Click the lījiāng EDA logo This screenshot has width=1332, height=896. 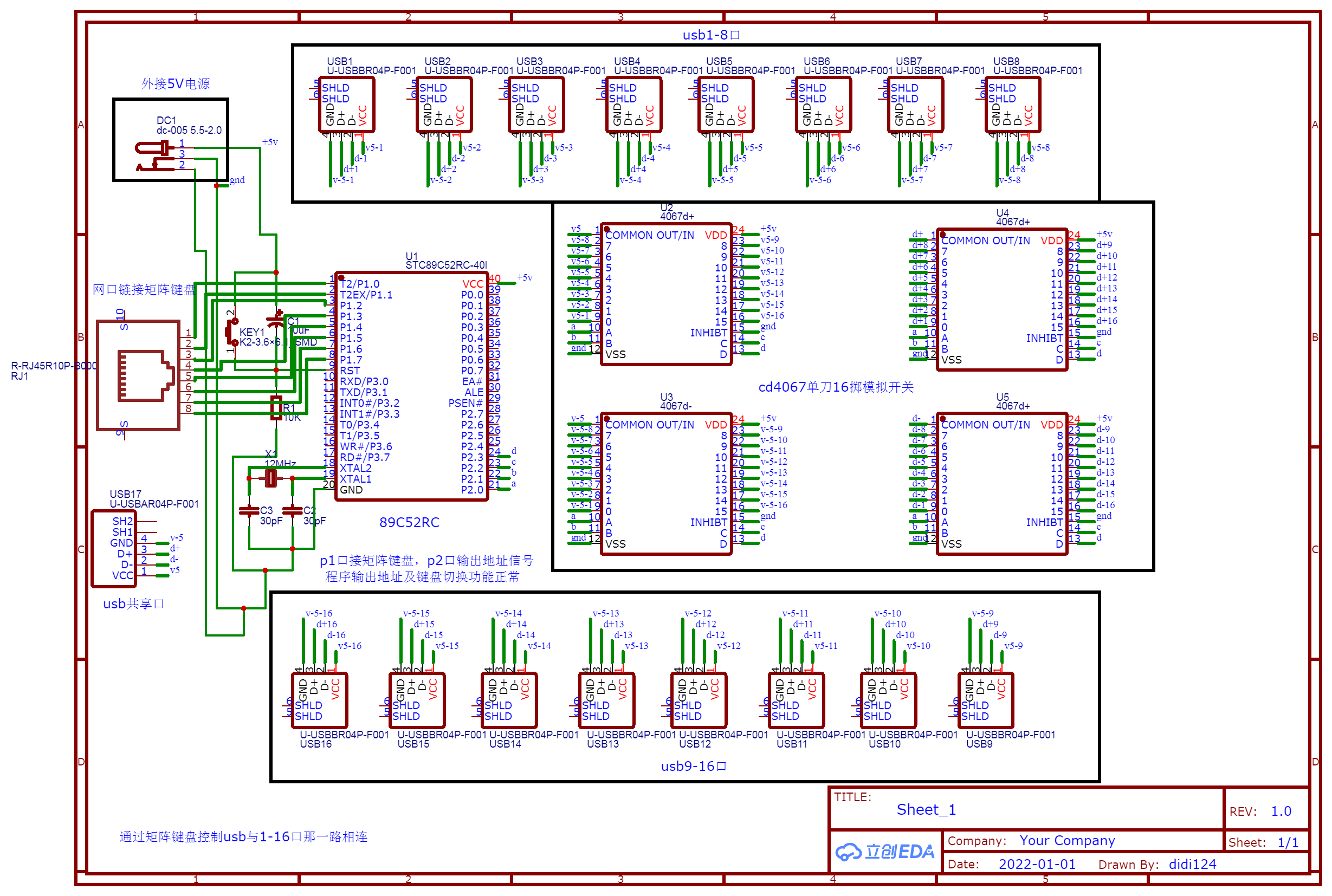(x=885, y=852)
